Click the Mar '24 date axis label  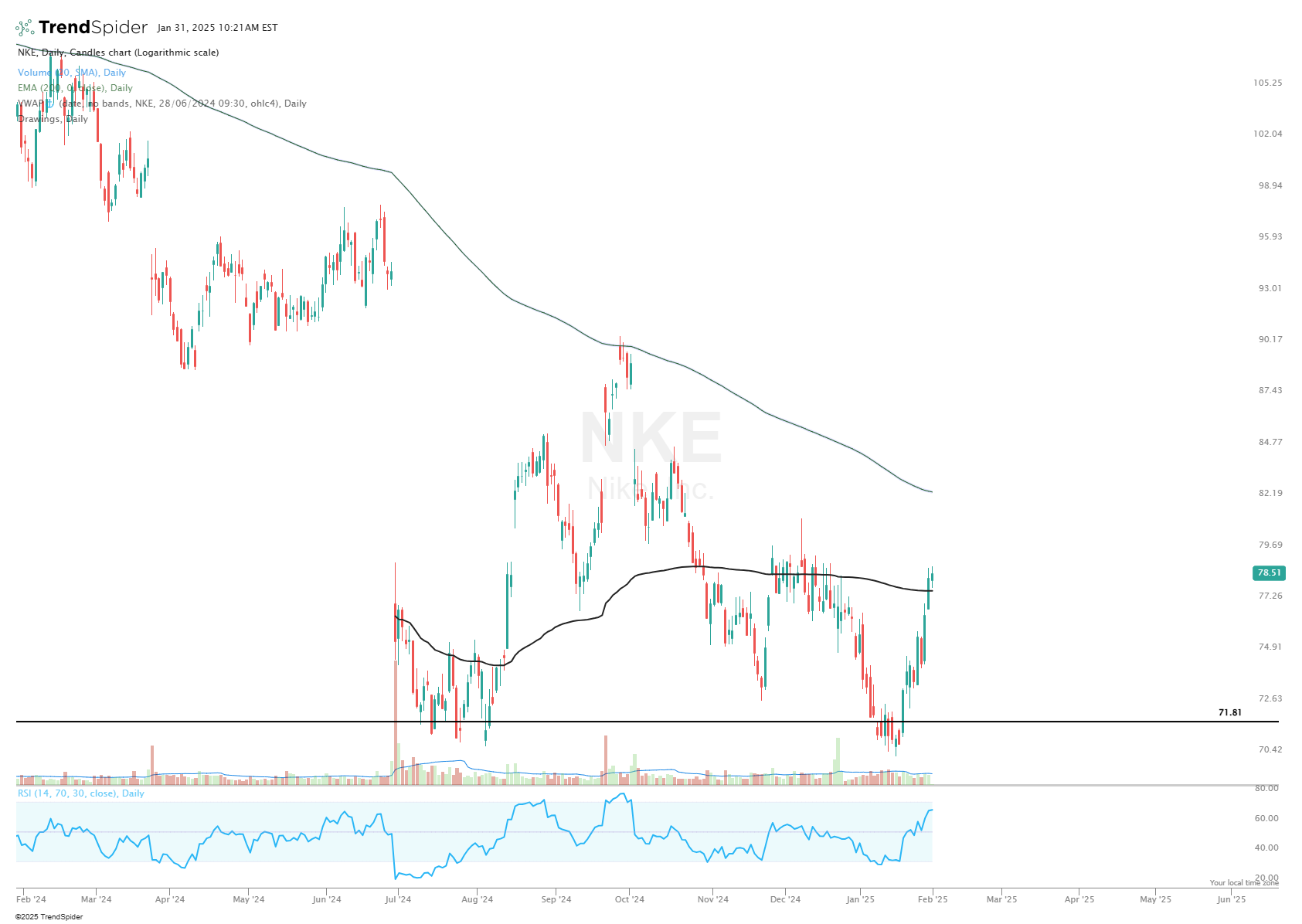pos(96,899)
